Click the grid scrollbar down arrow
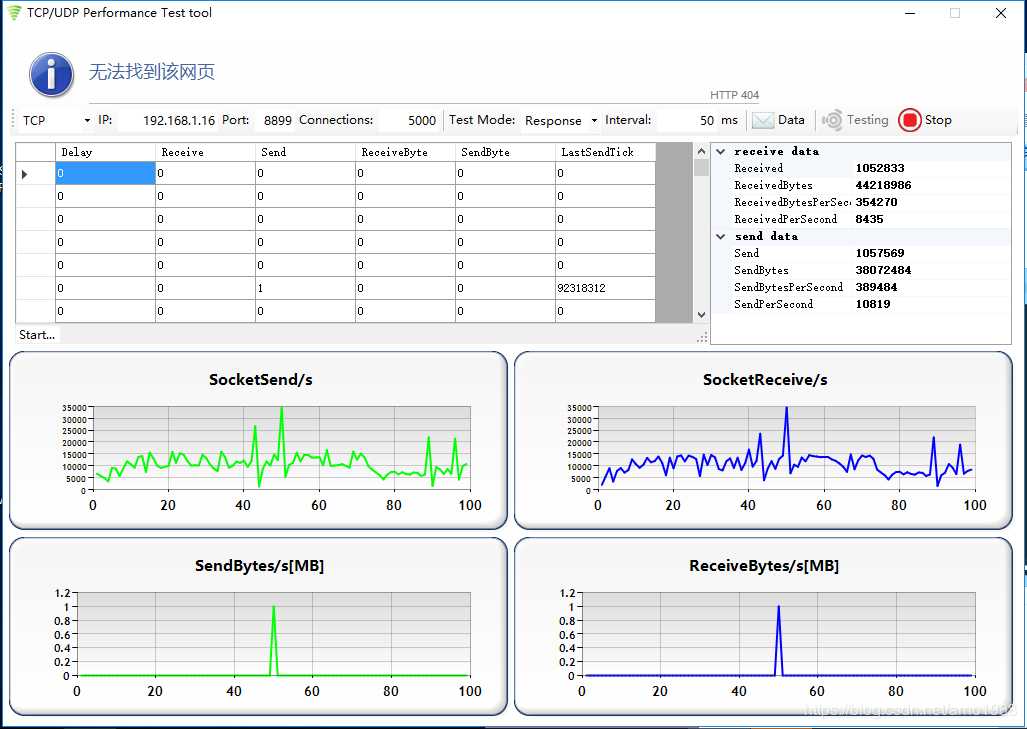 point(701,314)
